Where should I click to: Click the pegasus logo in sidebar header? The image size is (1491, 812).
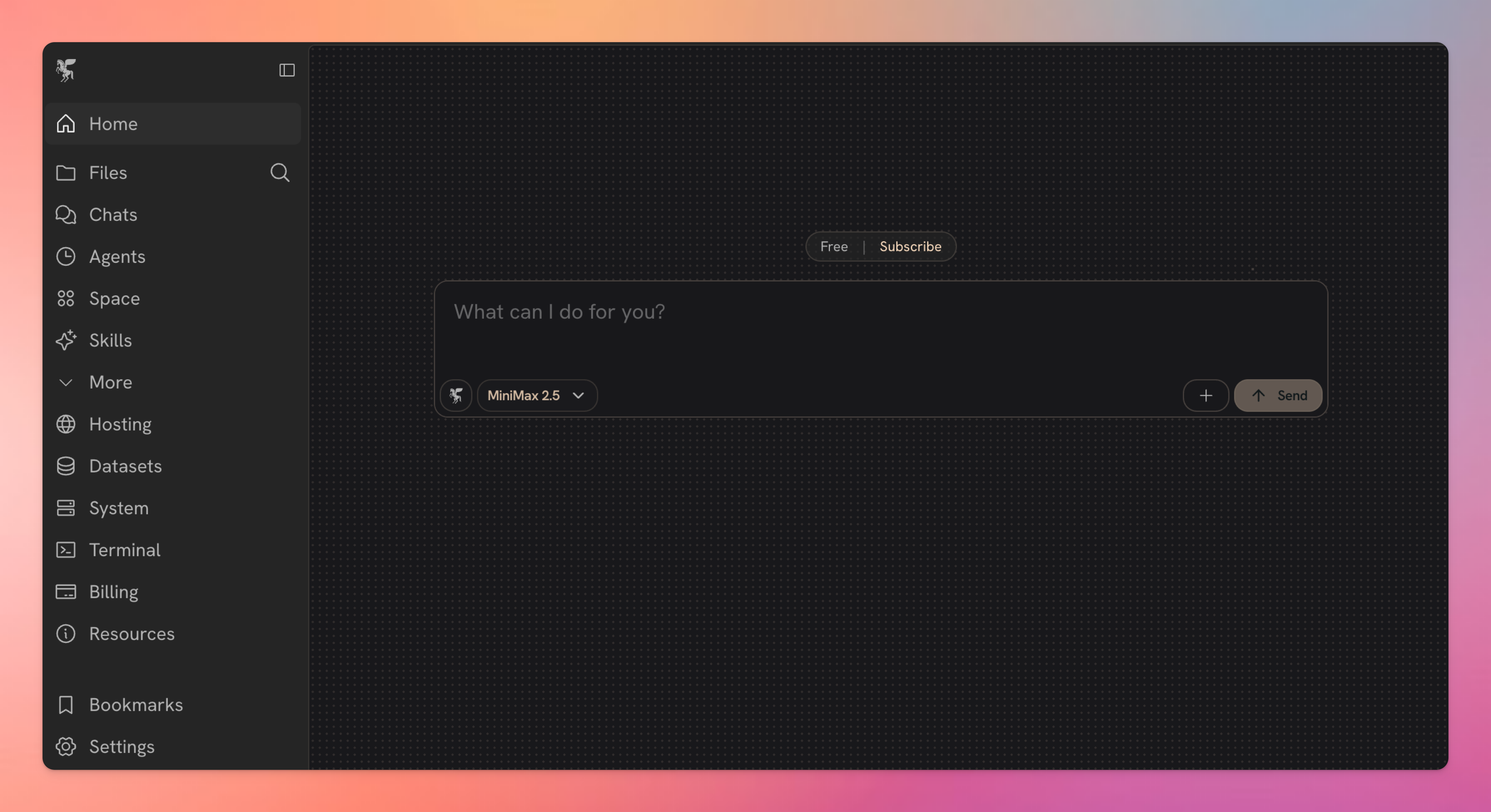click(66, 70)
